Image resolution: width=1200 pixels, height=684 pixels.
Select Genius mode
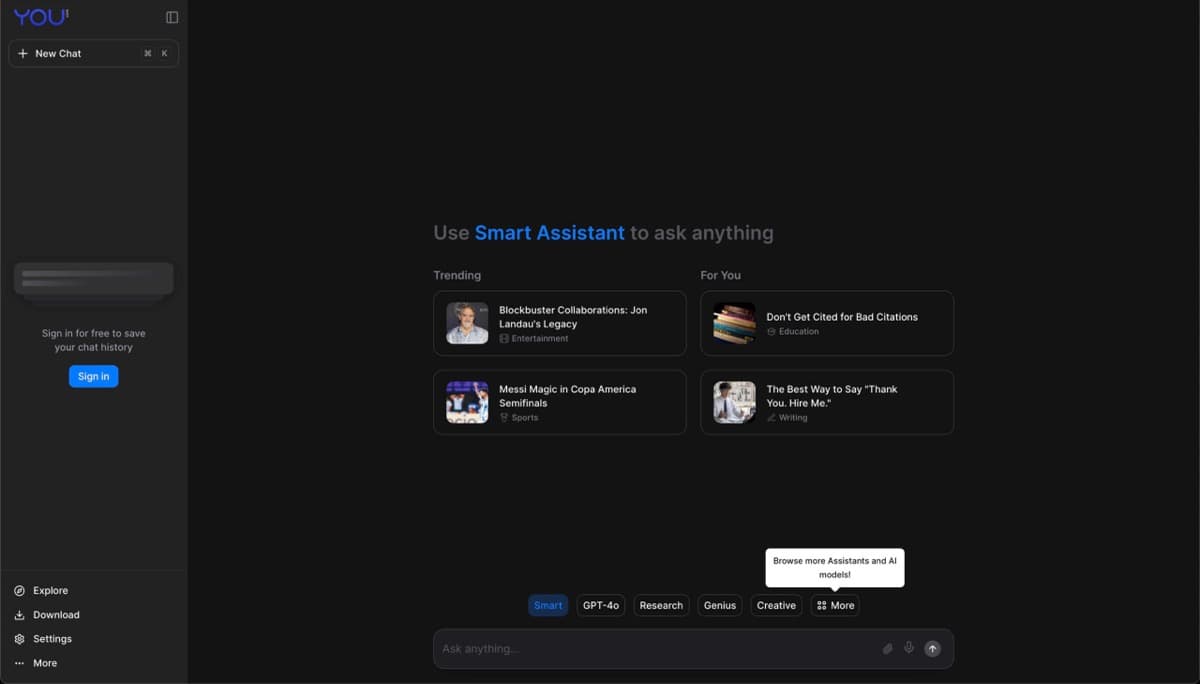click(720, 605)
